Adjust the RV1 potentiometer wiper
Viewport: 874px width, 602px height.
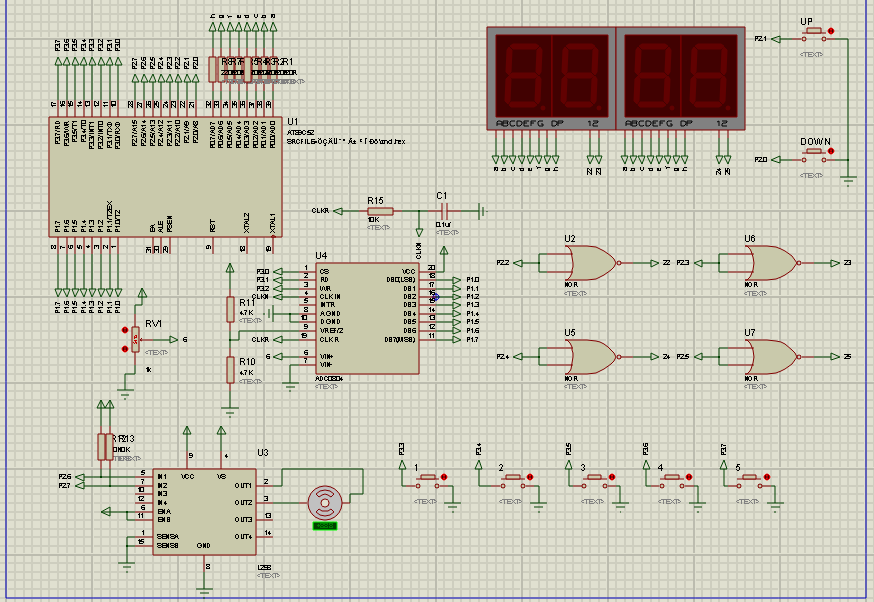pos(136,340)
